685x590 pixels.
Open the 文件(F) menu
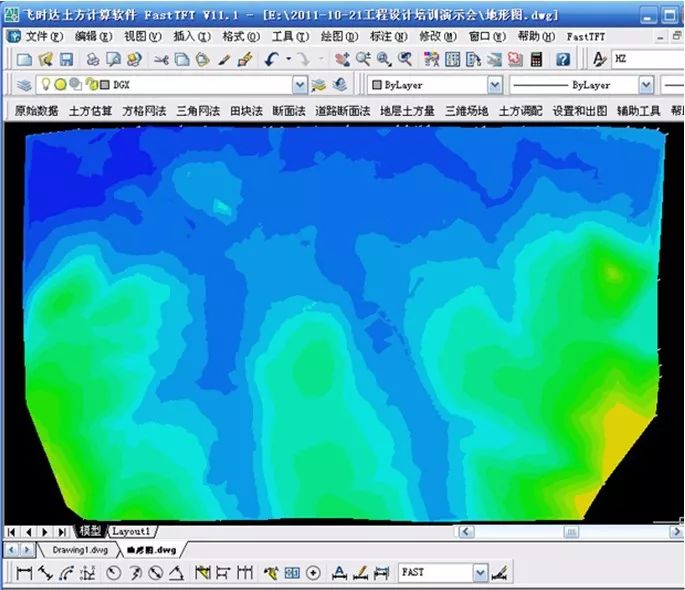coord(44,37)
